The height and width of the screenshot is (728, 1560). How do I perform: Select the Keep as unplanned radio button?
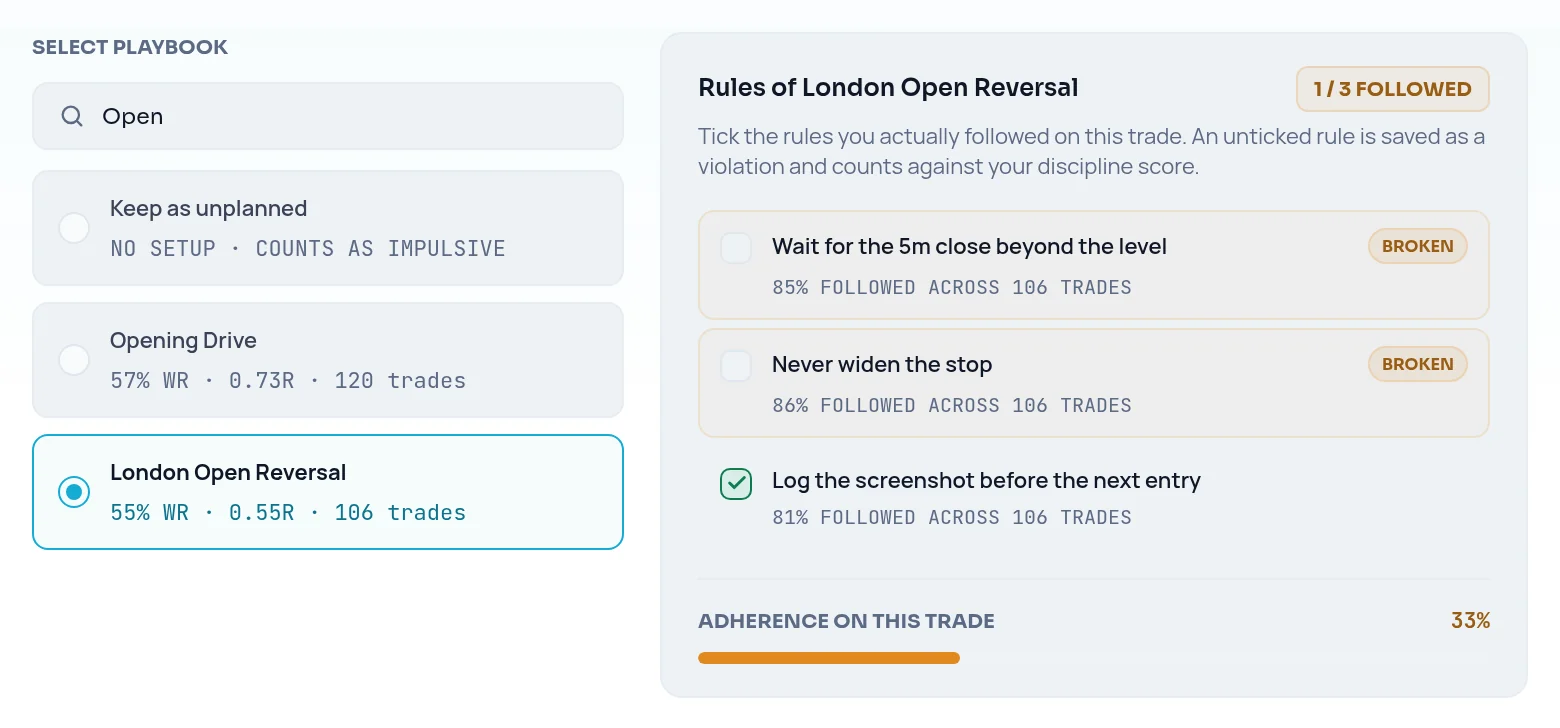tap(74, 228)
